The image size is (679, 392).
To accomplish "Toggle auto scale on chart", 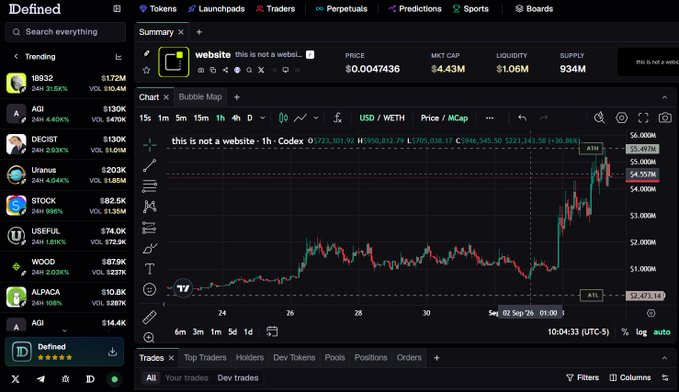I will (662, 332).
